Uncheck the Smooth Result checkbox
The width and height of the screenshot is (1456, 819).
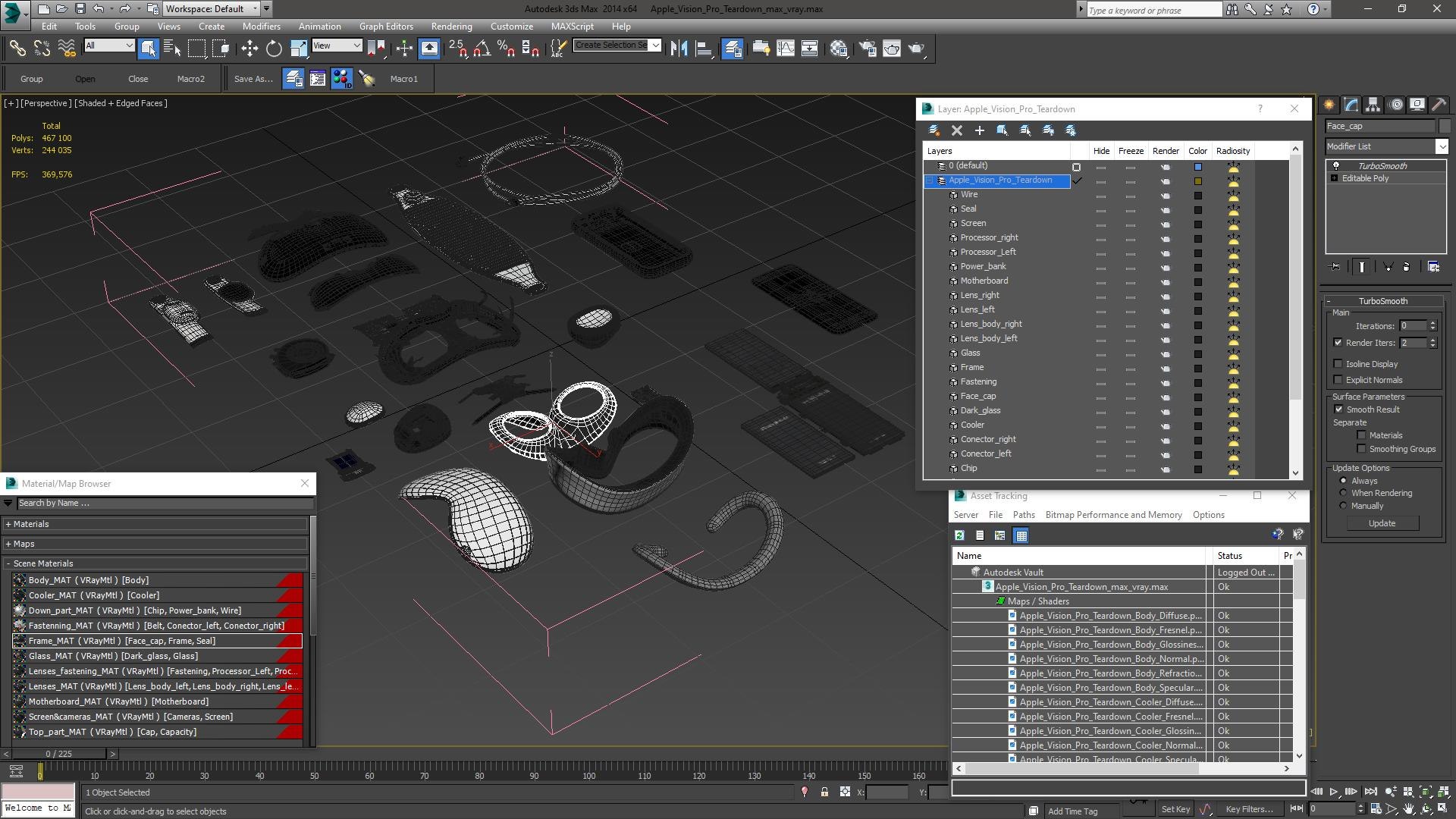click(x=1338, y=409)
